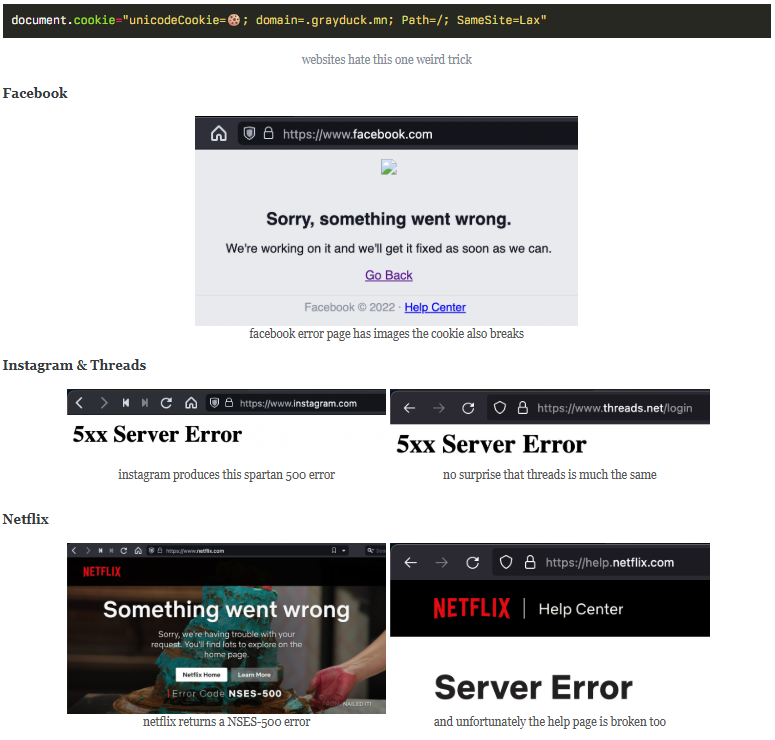The width and height of the screenshot is (775, 740).
Task: Click https://help.netflix.com address field
Action: point(601,563)
